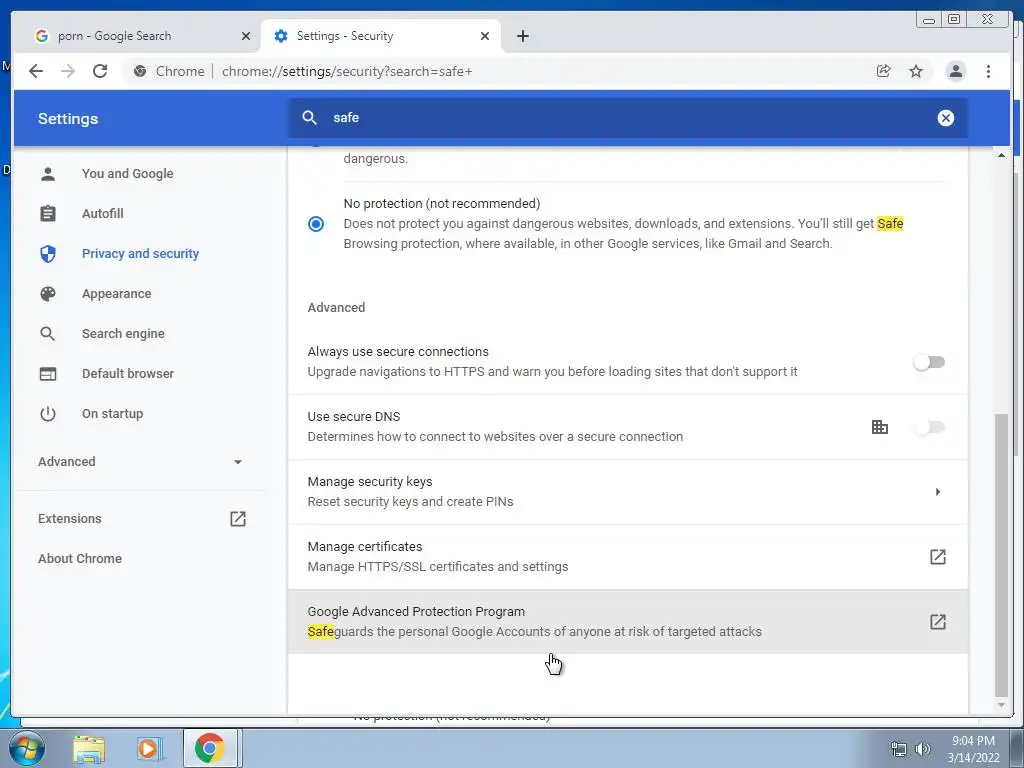Toggle Always use secure connections switch

929,362
